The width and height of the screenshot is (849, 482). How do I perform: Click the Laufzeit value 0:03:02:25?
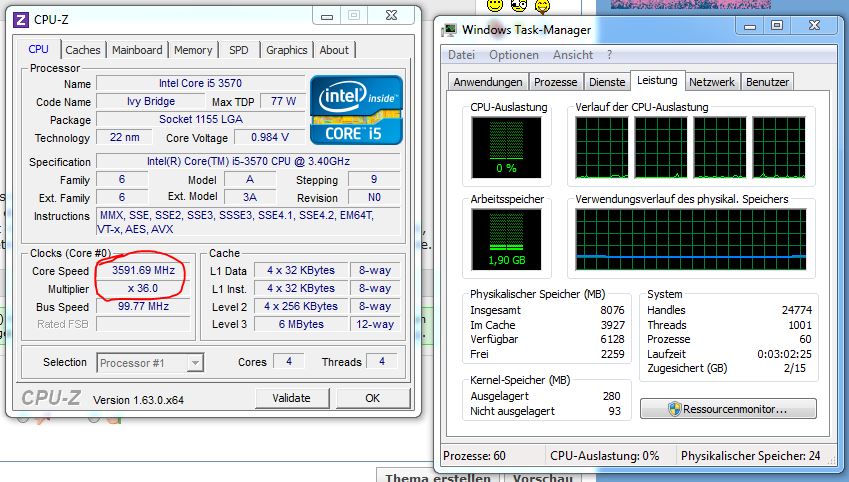pos(784,354)
